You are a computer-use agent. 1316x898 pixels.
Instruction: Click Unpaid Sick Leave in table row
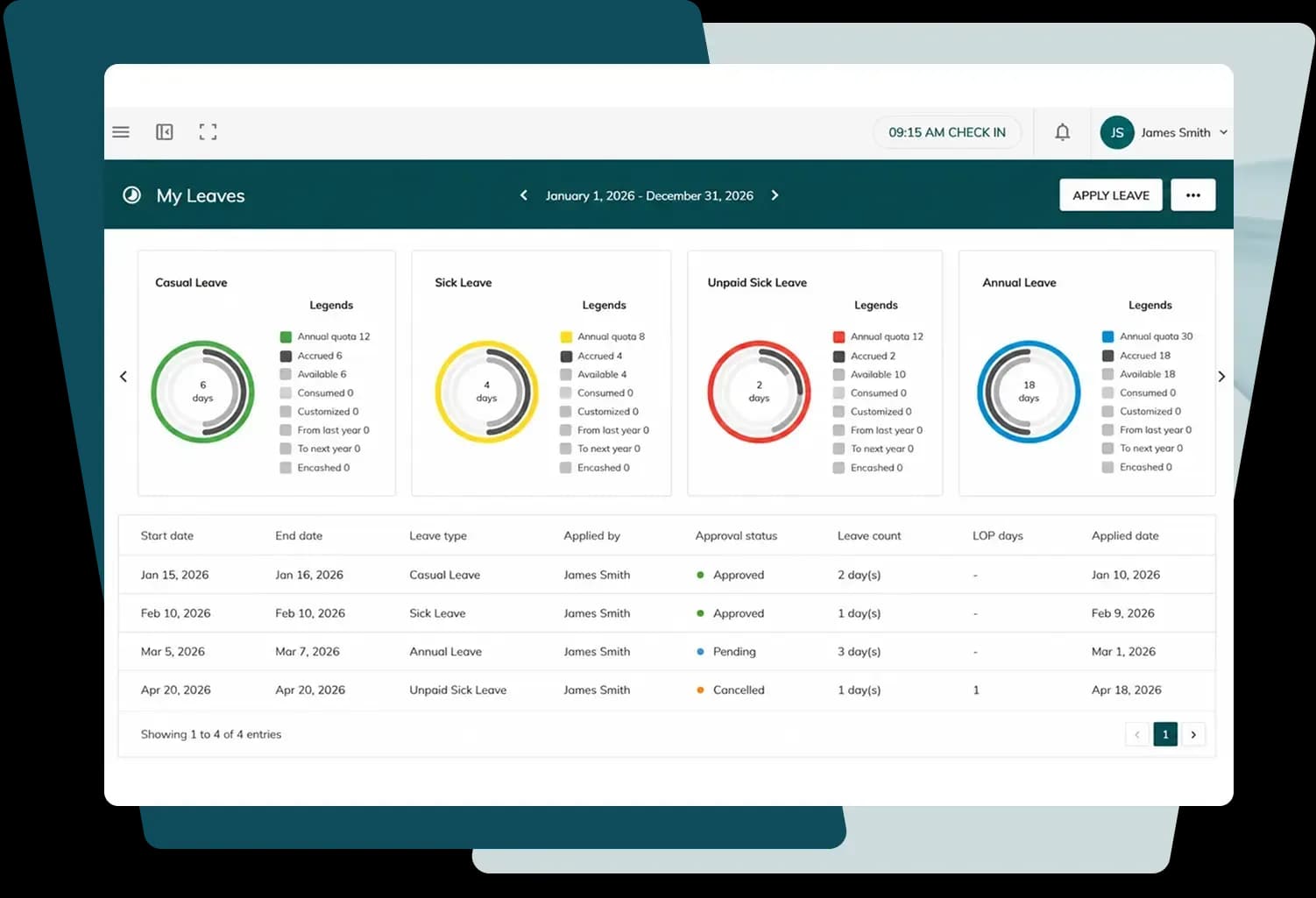tap(457, 690)
